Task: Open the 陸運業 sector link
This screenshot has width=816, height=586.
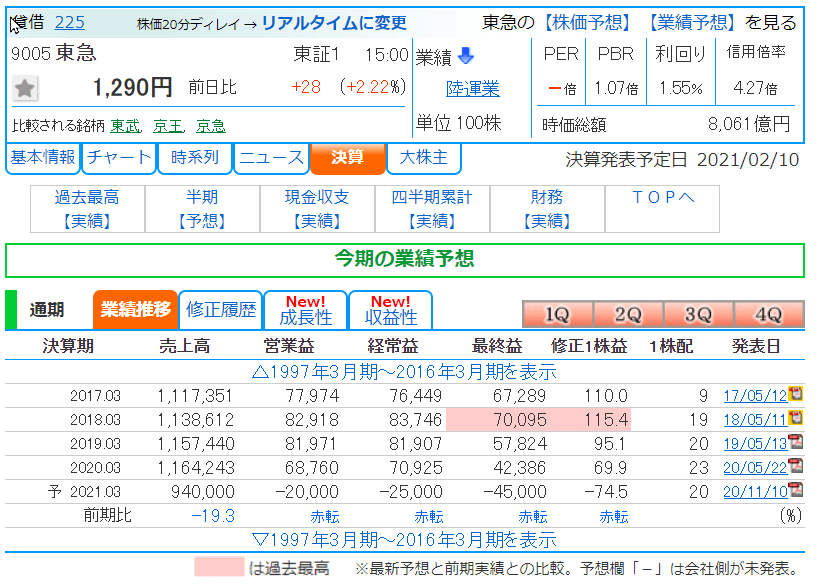Action: [473, 89]
